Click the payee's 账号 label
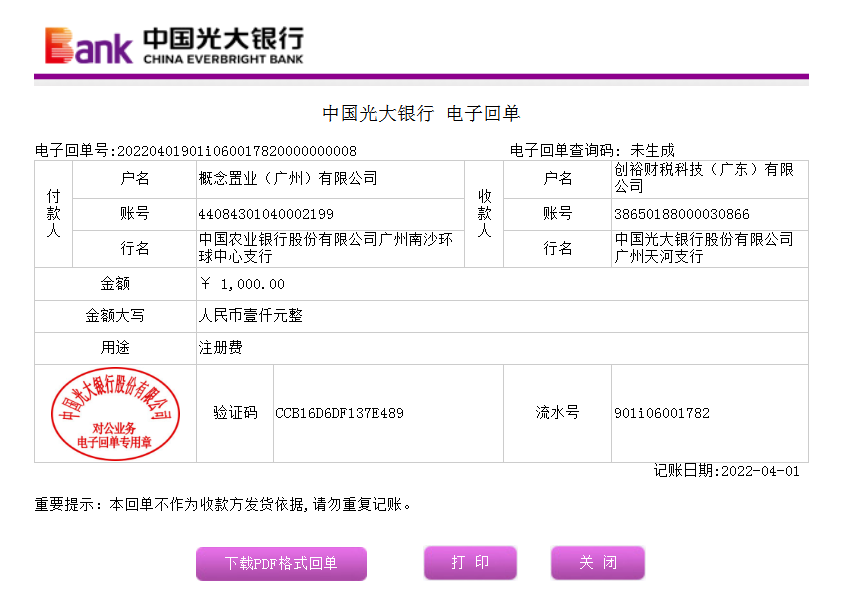 pyautogui.click(x=557, y=214)
